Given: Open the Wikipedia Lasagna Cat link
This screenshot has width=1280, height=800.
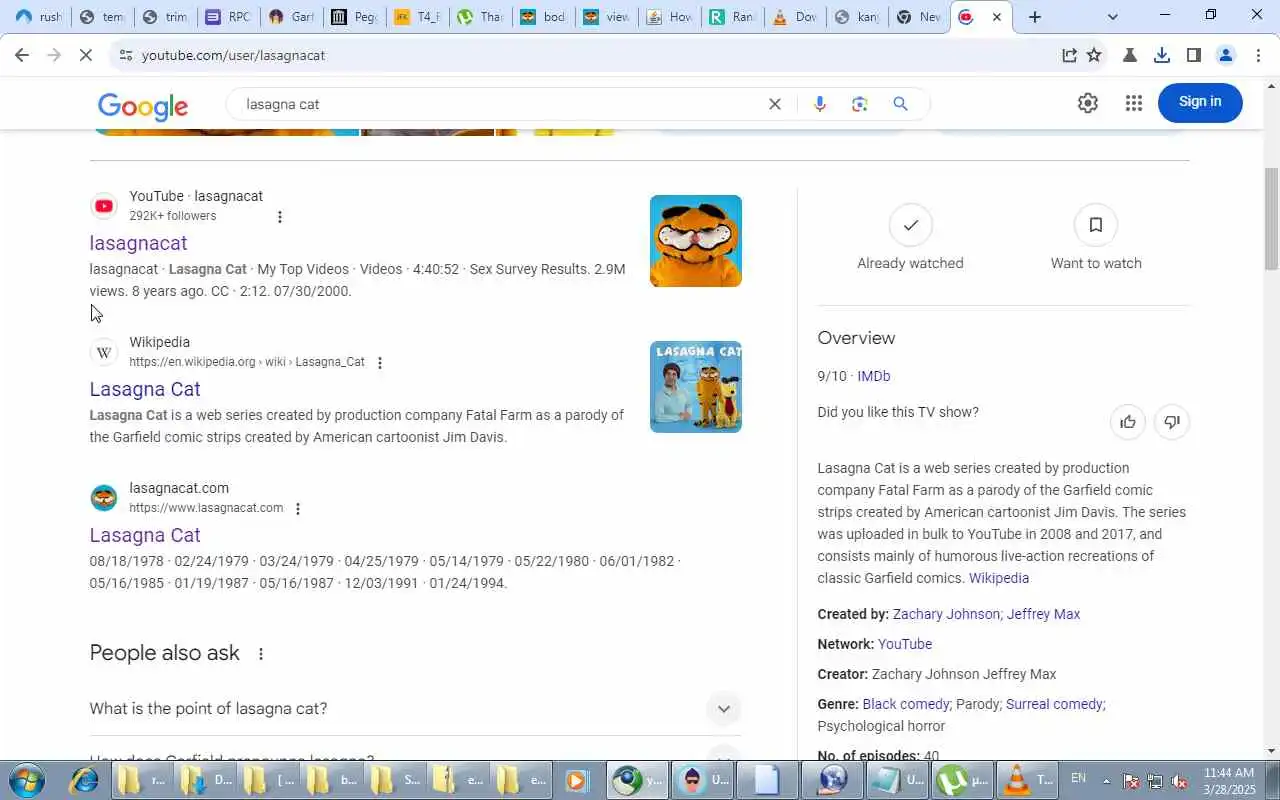Looking at the screenshot, I should click(145, 389).
